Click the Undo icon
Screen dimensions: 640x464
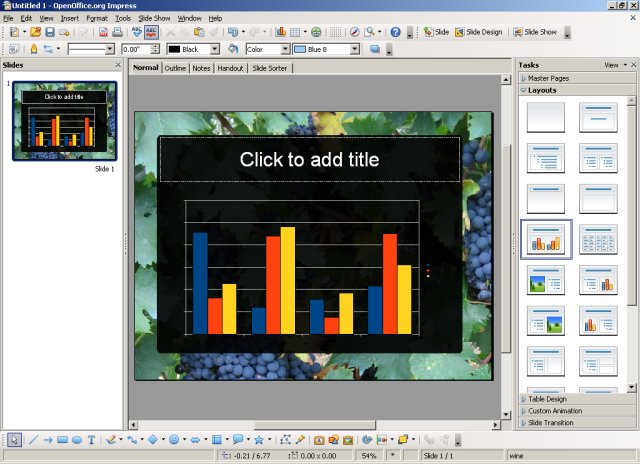(x=233, y=32)
